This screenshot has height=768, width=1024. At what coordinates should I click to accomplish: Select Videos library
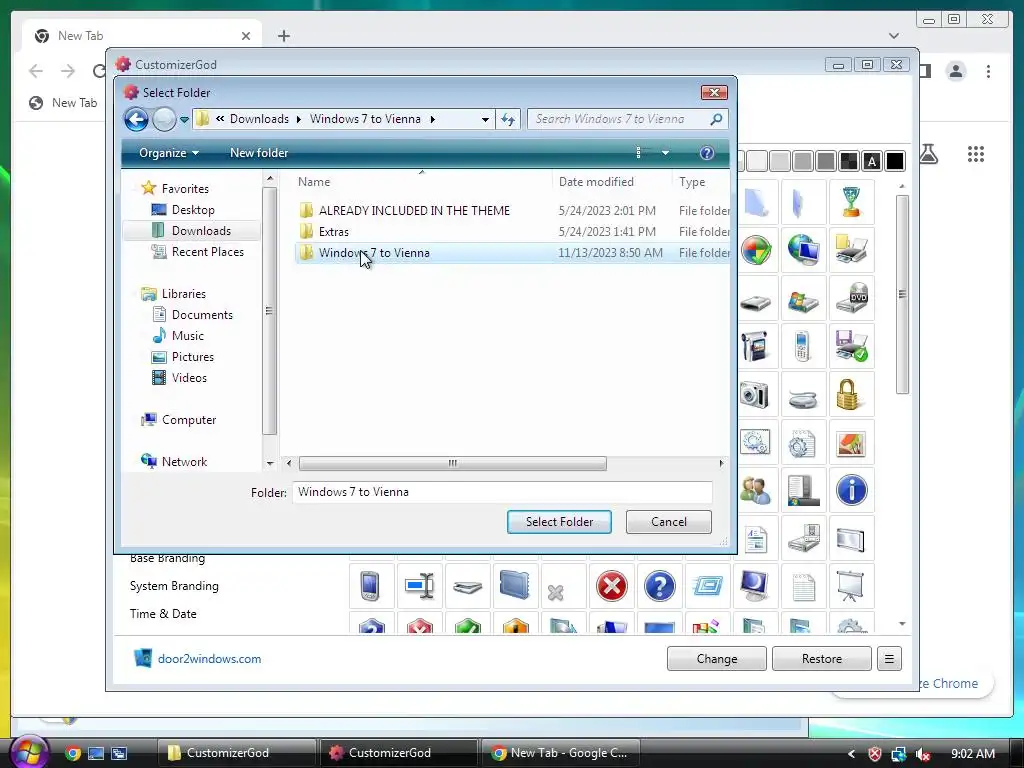[189, 377]
